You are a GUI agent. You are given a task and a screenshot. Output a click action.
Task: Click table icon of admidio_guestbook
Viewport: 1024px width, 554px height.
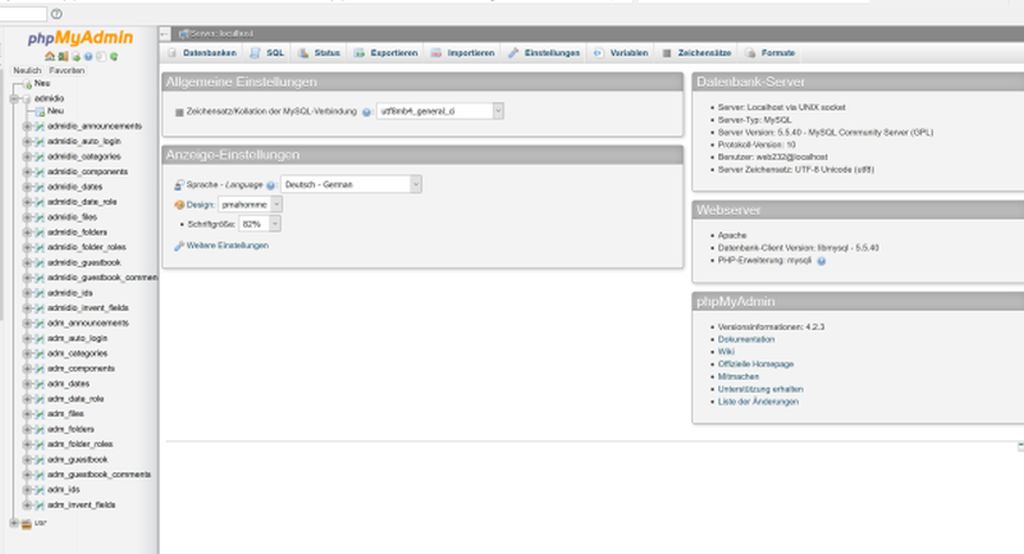pyautogui.click(x=39, y=263)
